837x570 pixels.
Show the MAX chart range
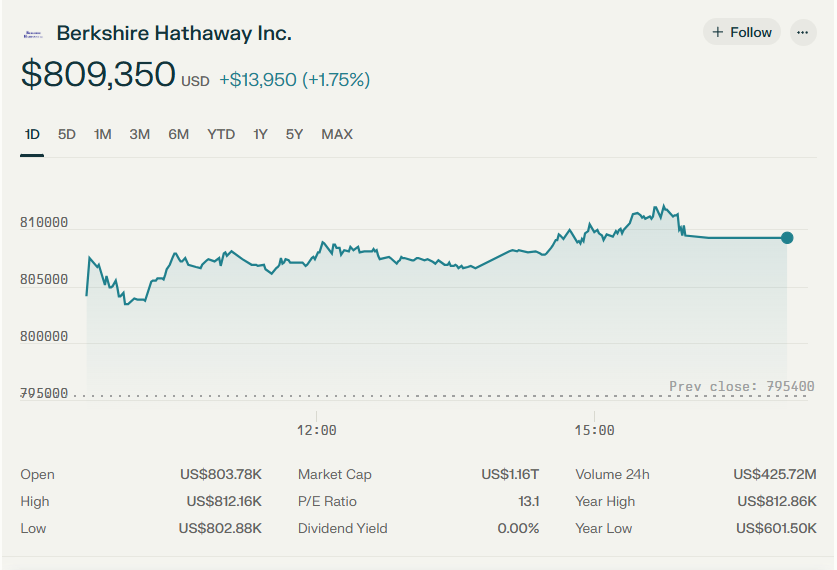[x=337, y=134]
